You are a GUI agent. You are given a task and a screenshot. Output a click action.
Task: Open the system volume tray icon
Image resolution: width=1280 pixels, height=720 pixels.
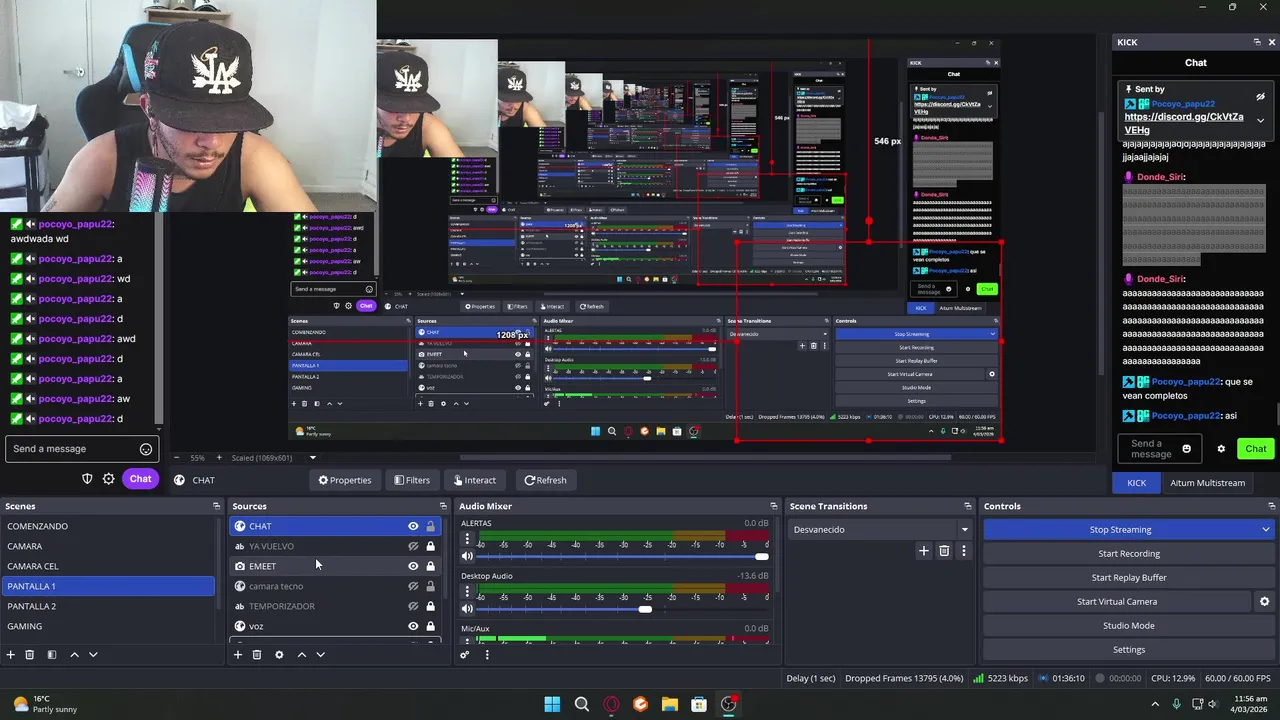tap(1213, 704)
